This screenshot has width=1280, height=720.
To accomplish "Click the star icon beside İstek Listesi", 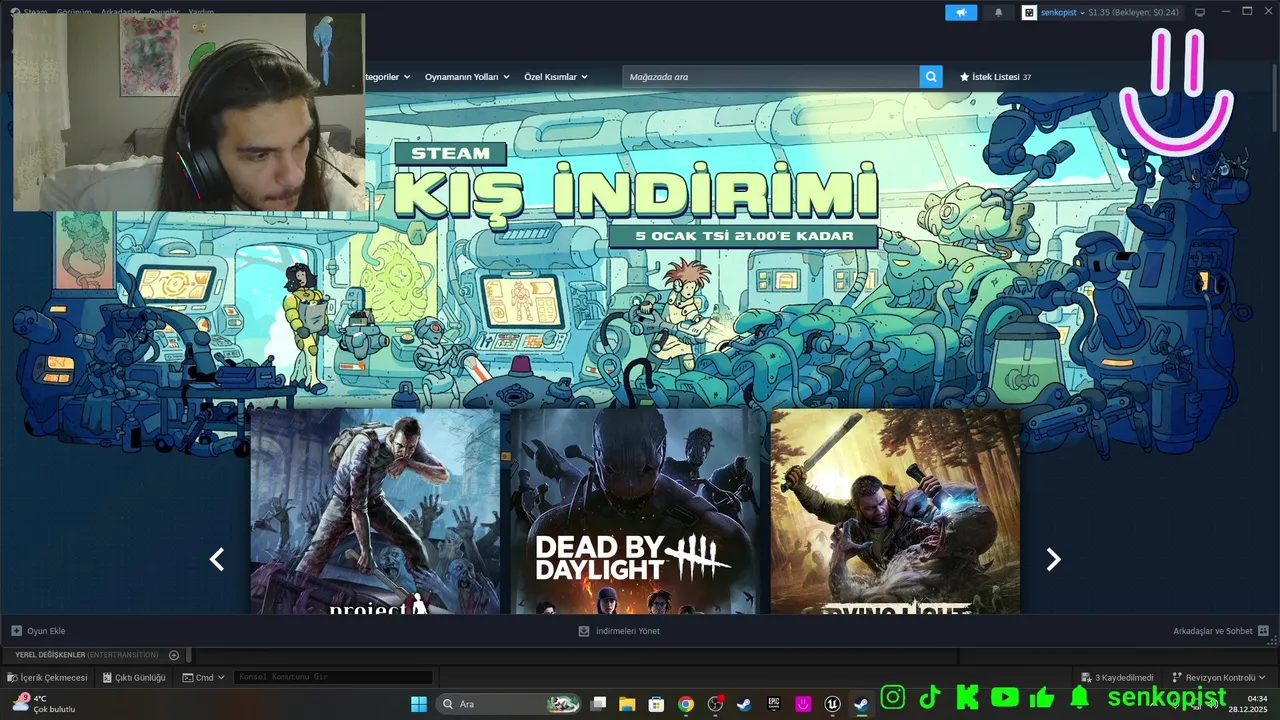I will pos(964,77).
